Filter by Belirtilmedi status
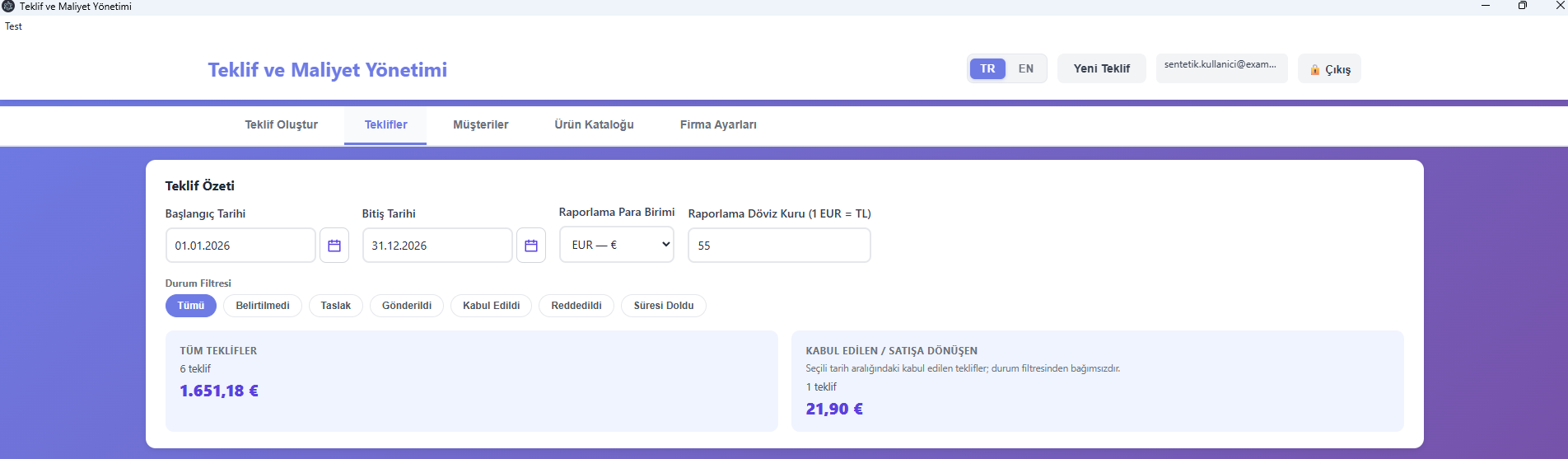 coord(263,306)
